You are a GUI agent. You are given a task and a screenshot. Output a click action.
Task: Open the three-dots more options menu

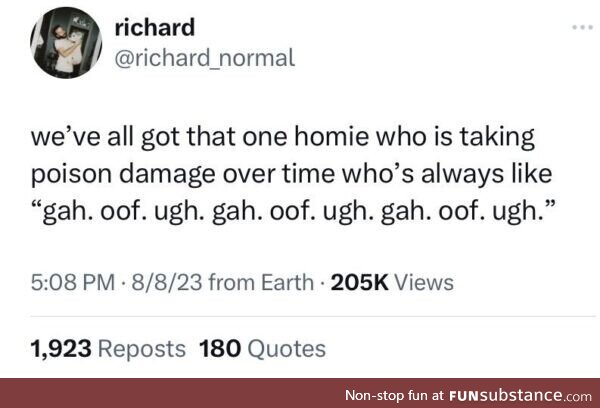click(583, 27)
